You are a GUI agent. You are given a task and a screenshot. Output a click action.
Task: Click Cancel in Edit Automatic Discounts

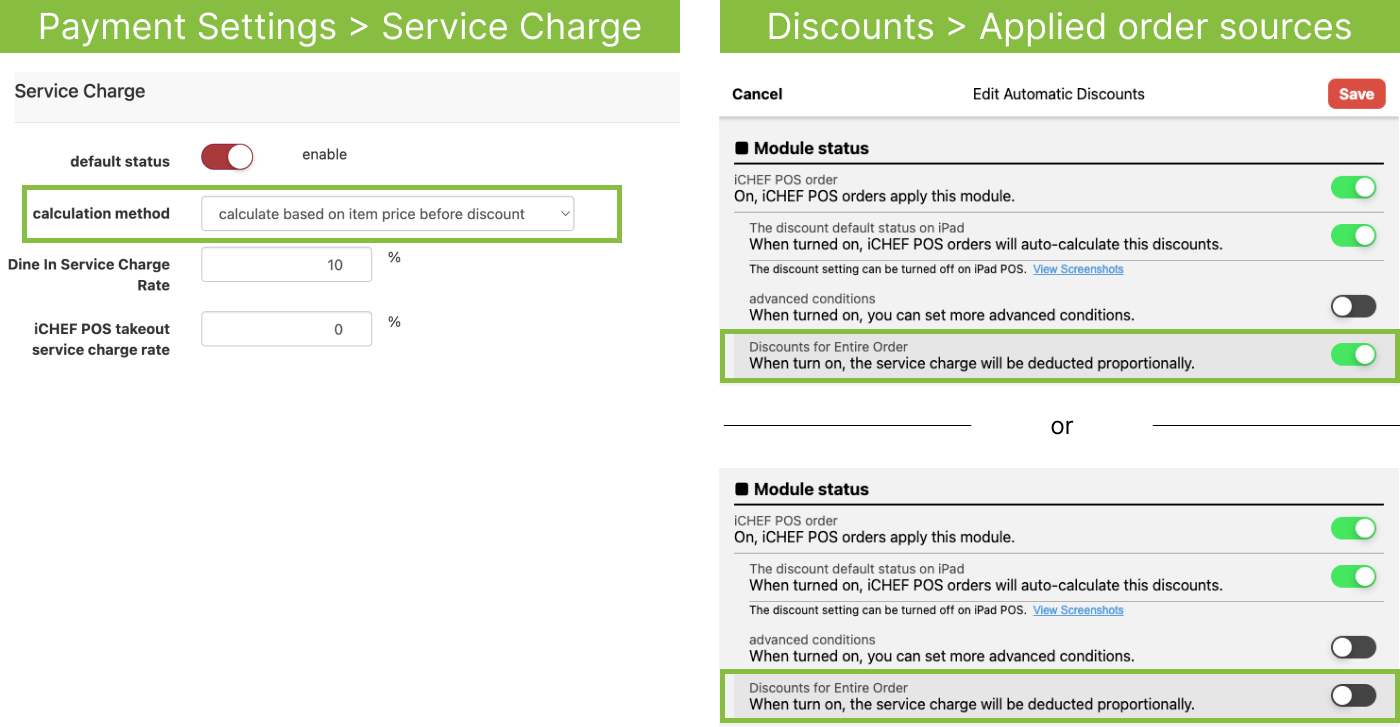pos(757,94)
